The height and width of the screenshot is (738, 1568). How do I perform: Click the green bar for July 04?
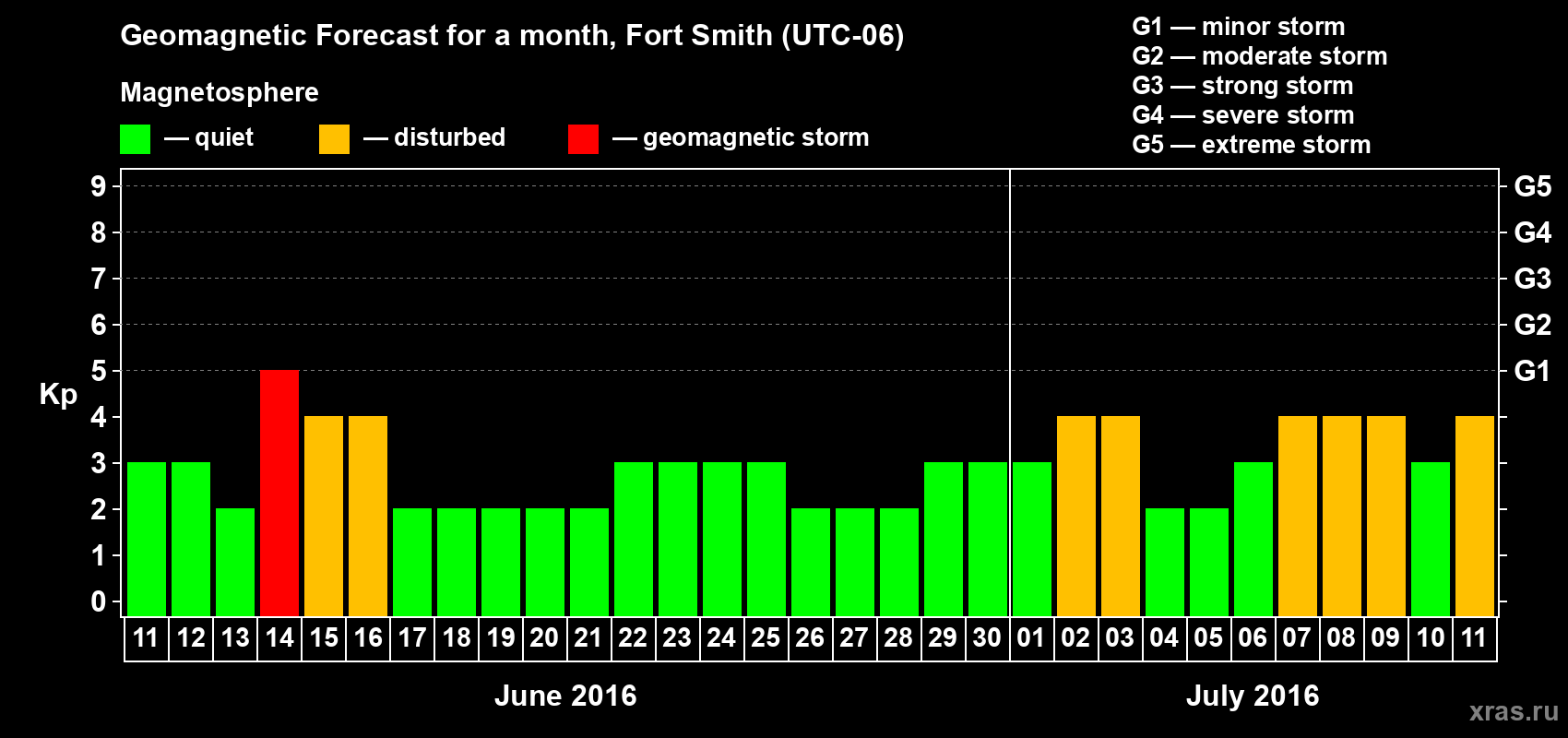coord(1165,562)
